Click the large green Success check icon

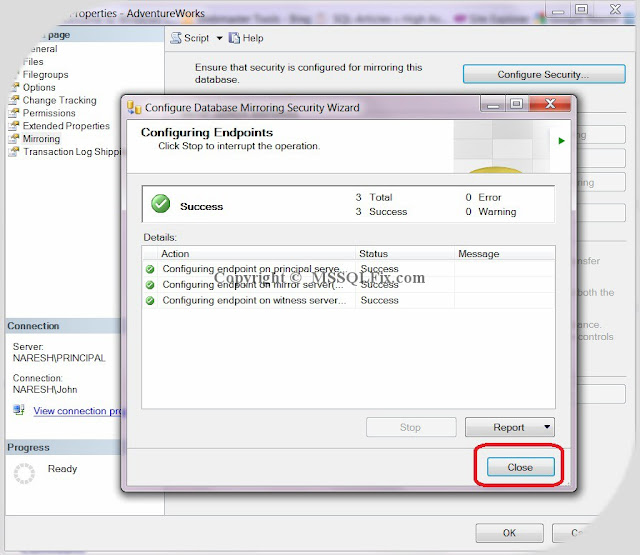tap(160, 203)
